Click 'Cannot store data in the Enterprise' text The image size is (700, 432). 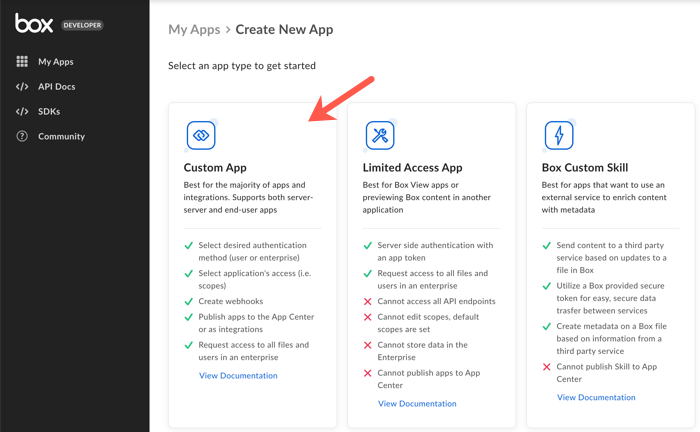[x=422, y=351]
